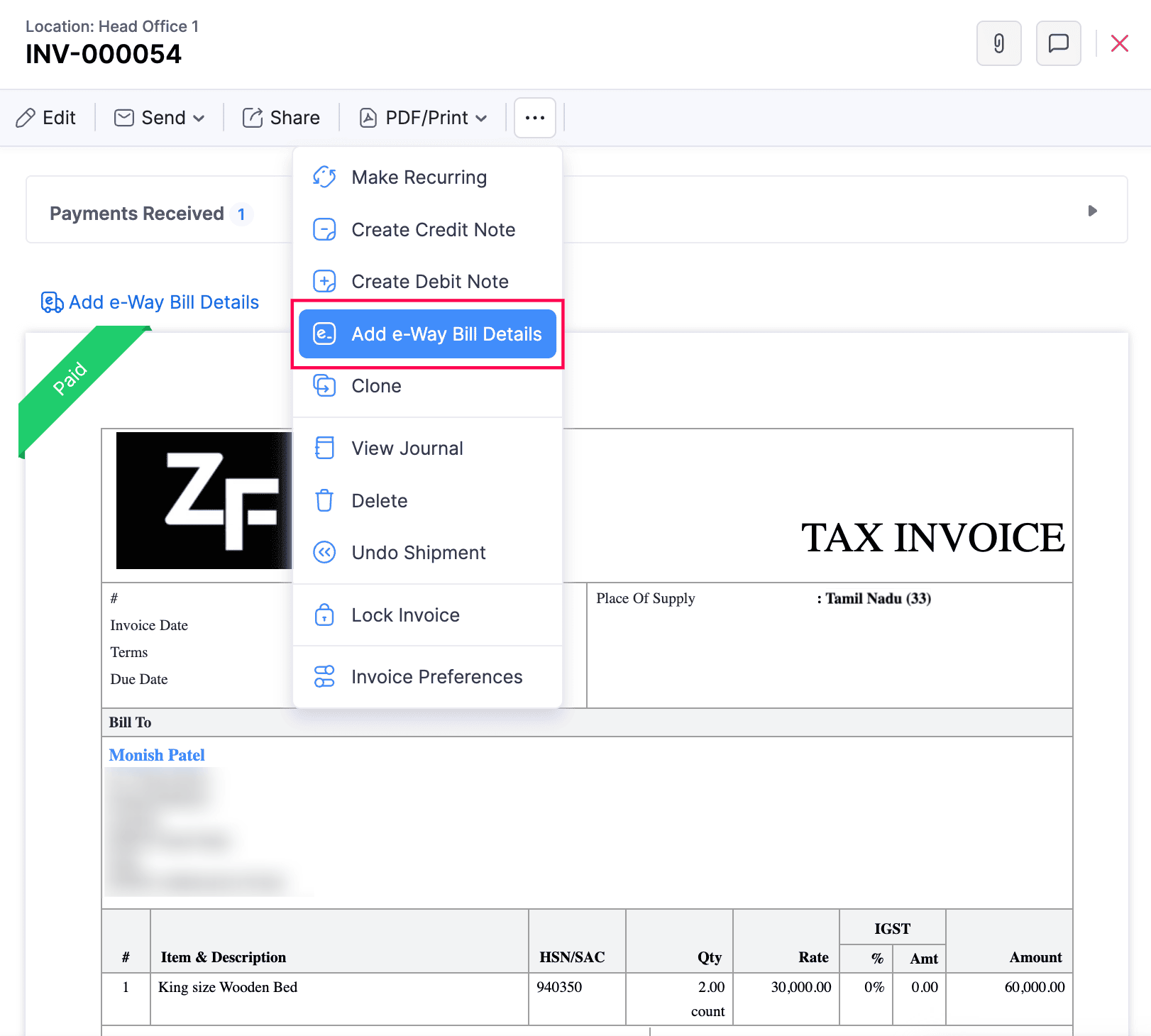Open the PDF/Print dropdown chevron

(482, 119)
